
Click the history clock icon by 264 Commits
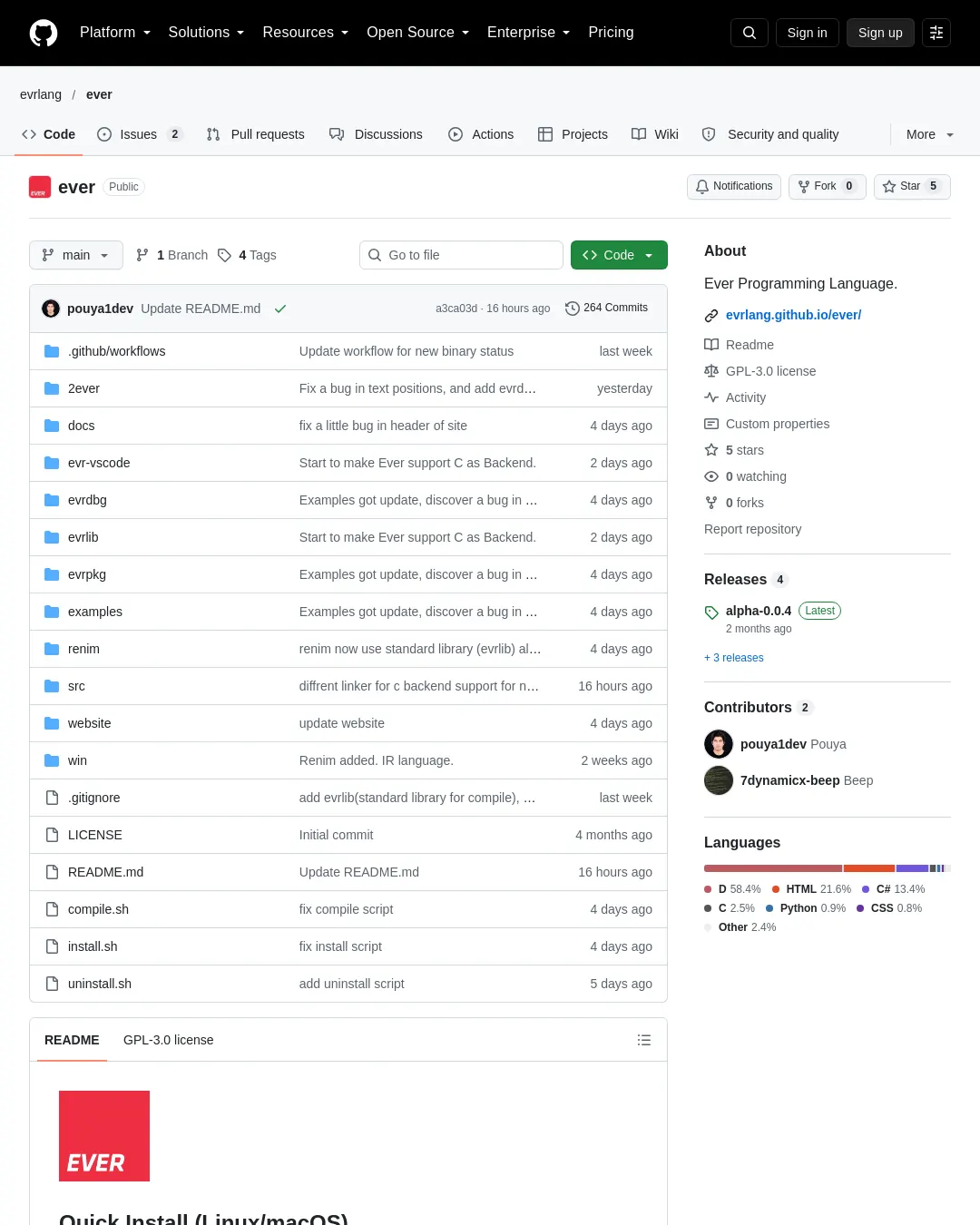coord(572,309)
